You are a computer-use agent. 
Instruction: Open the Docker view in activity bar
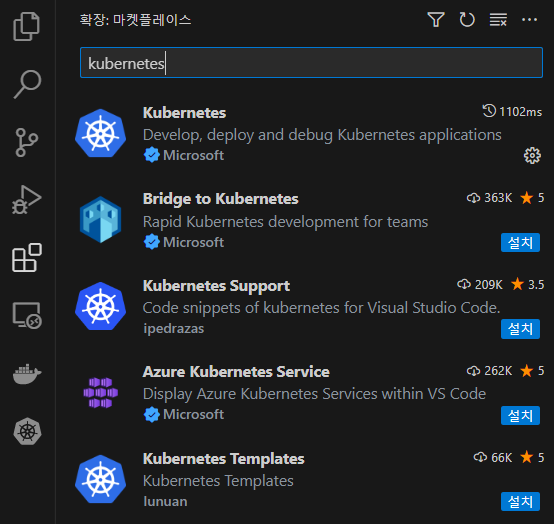click(27, 374)
